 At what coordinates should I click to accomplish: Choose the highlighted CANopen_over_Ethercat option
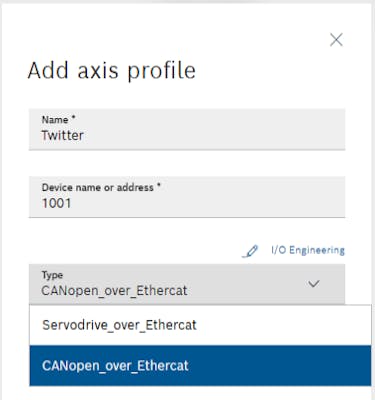tap(200, 365)
